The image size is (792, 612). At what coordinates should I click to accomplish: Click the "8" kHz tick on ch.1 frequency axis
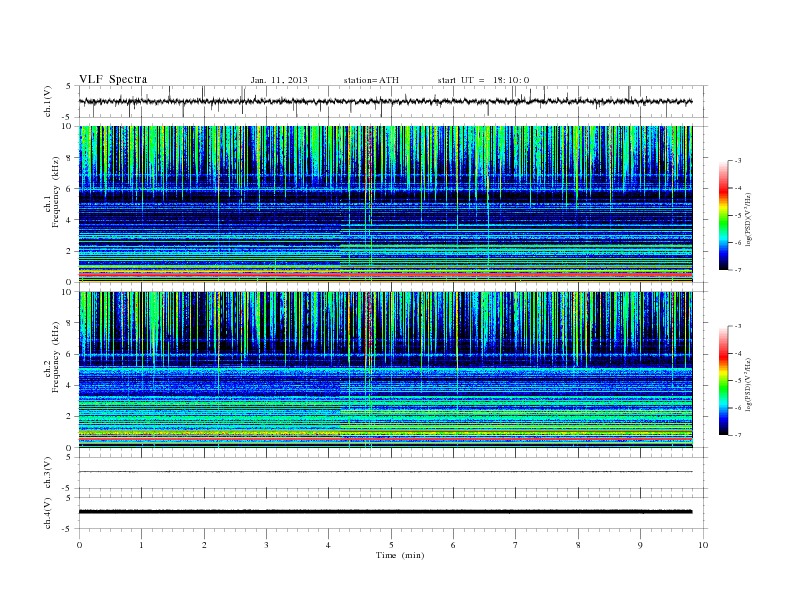(69, 158)
